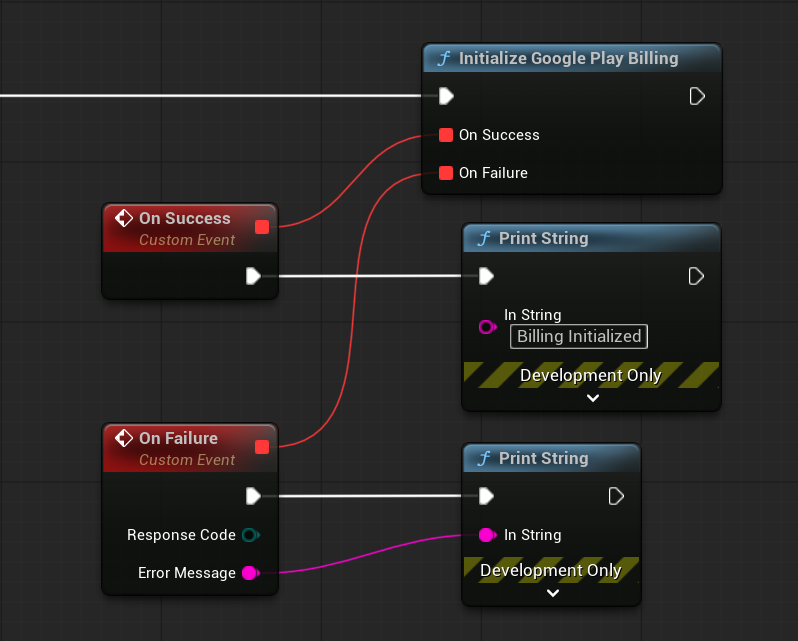Image resolution: width=798 pixels, height=641 pixels.
Task: Click lower Print String output exec pin
Action: click(616, 496)
